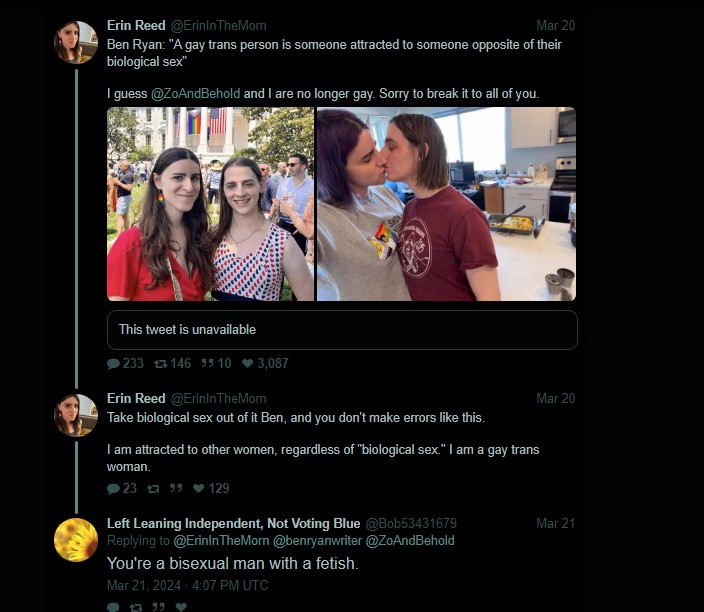
Task: Open the @Bob53431679 profile handle
Action: click(x=411, y=524)
